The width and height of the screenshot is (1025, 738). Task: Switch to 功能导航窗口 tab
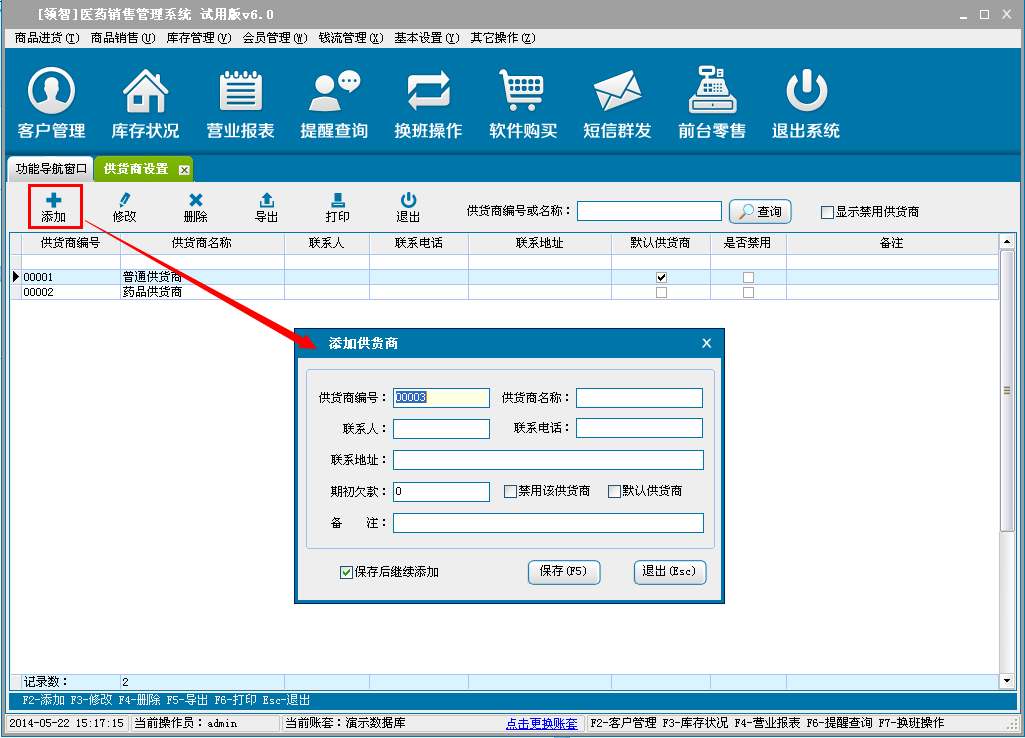[51, 169]
